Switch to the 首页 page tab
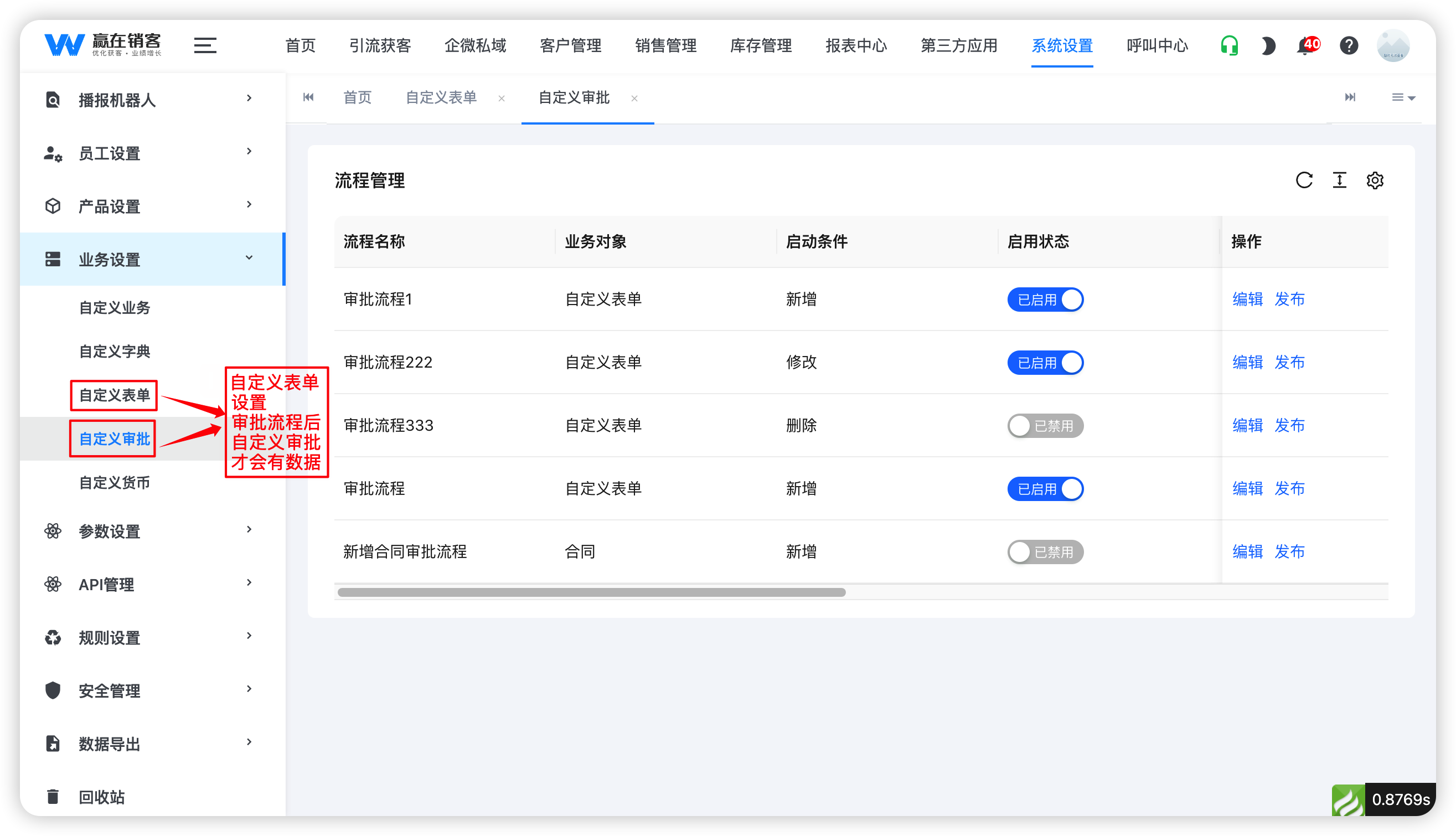 [357, 97]
